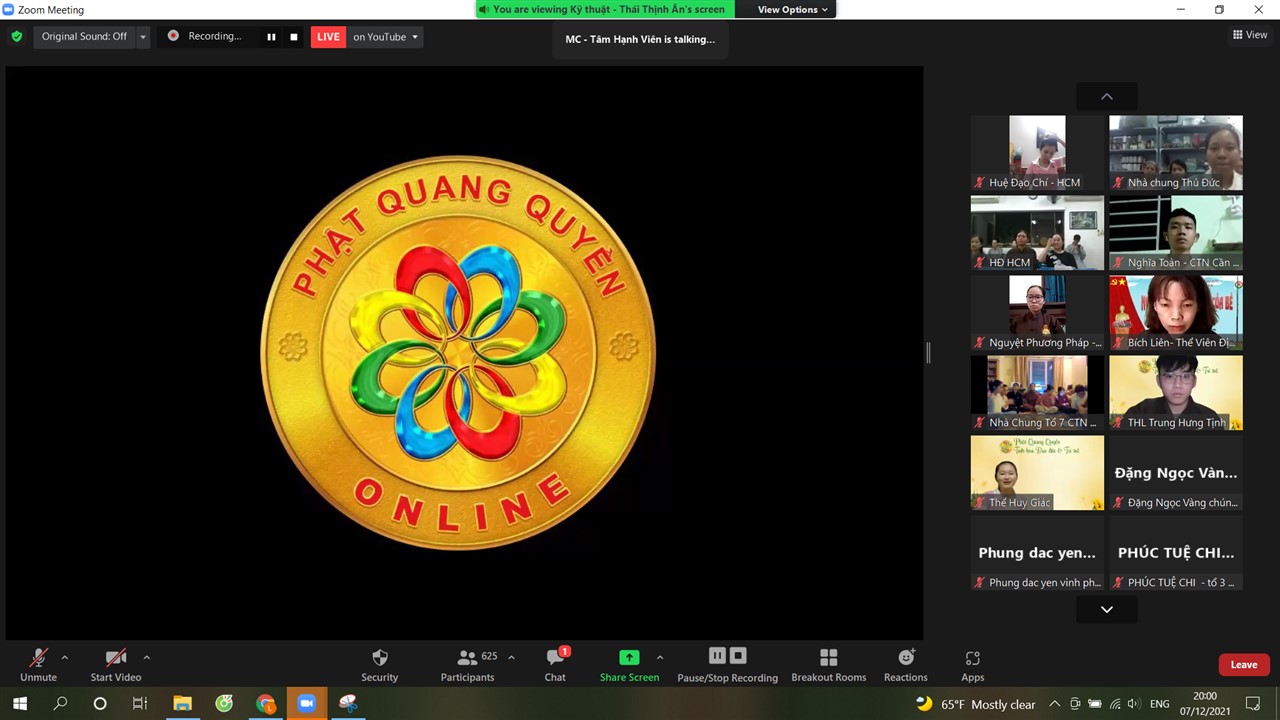Toggle Original Sound setting
This screenshot has width=1280, height=720.
[84, 37]
